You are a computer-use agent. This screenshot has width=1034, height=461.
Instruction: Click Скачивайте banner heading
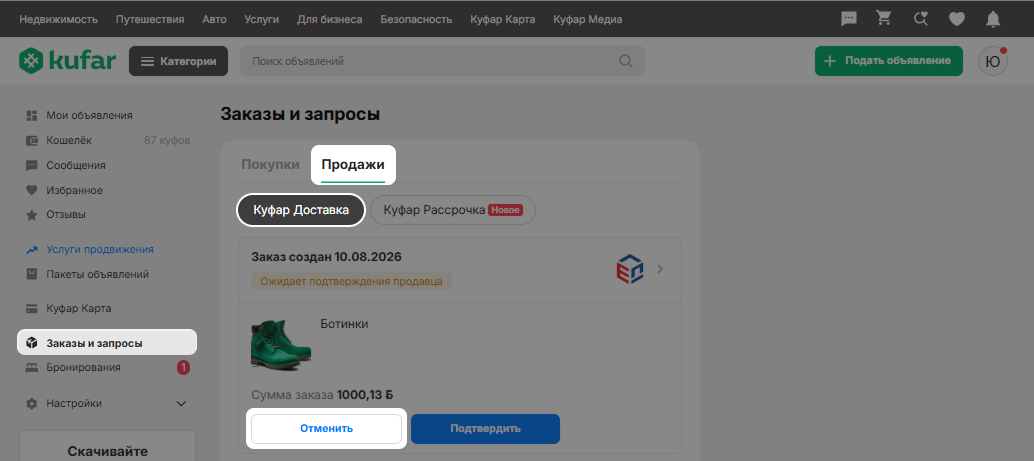pos(107,452)
